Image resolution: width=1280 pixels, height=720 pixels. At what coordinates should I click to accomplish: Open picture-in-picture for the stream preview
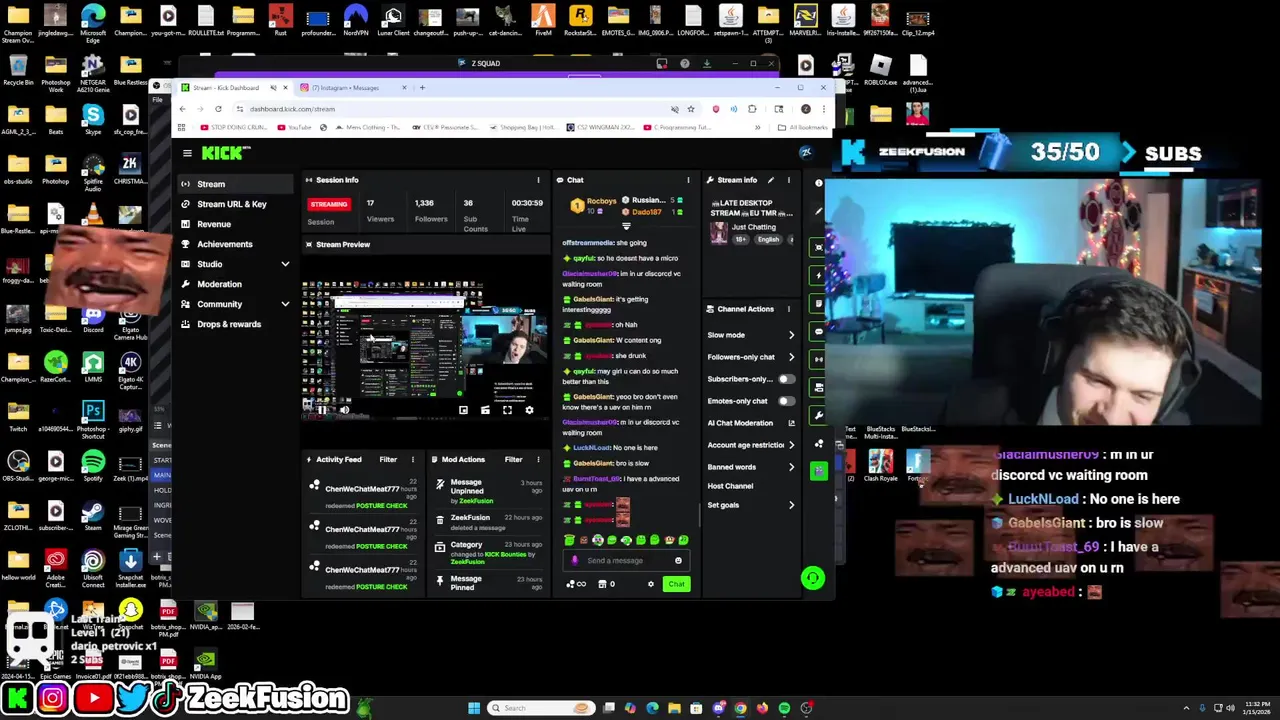463,409
